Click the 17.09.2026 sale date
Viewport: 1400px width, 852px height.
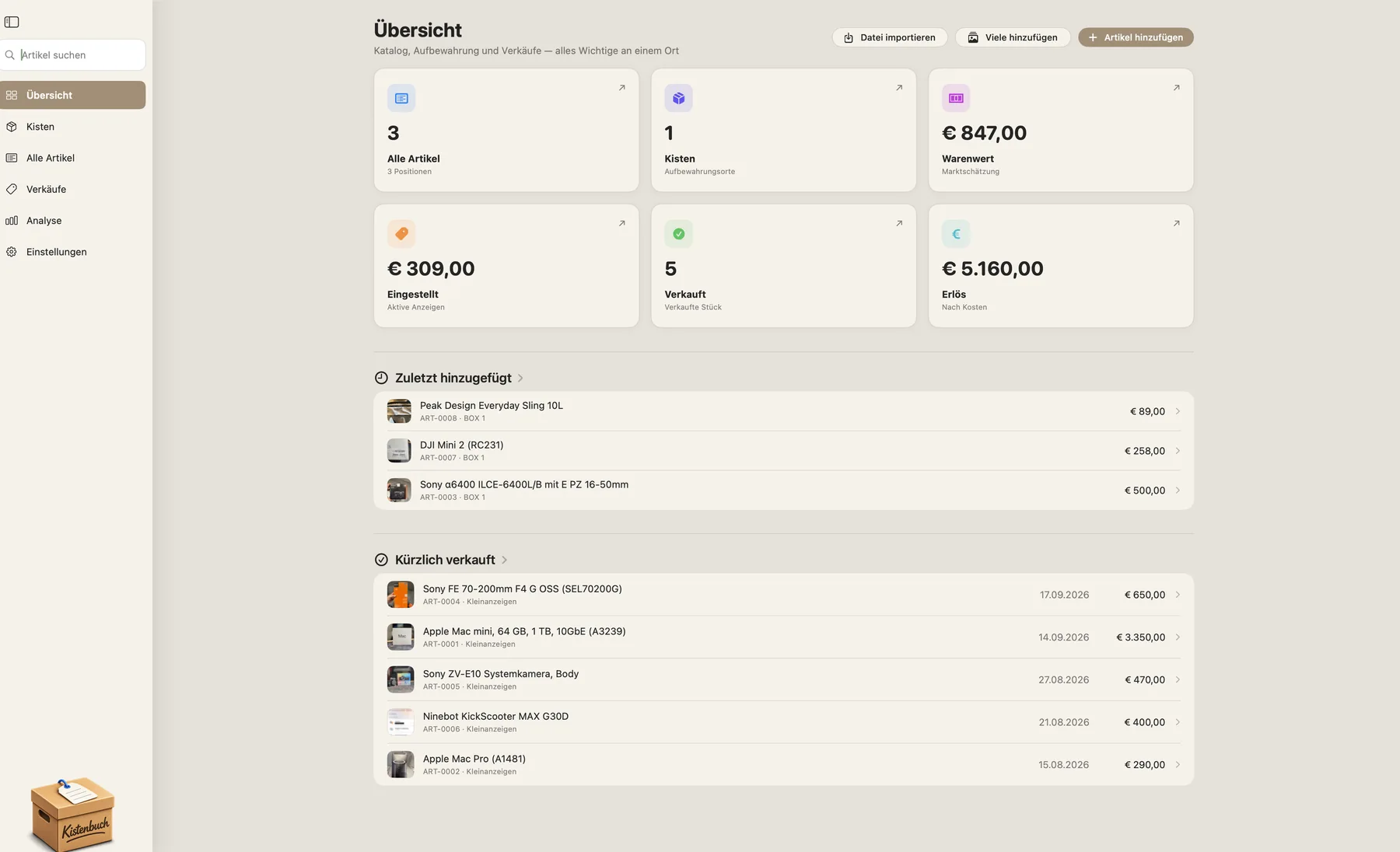[x=1064, y=595]
